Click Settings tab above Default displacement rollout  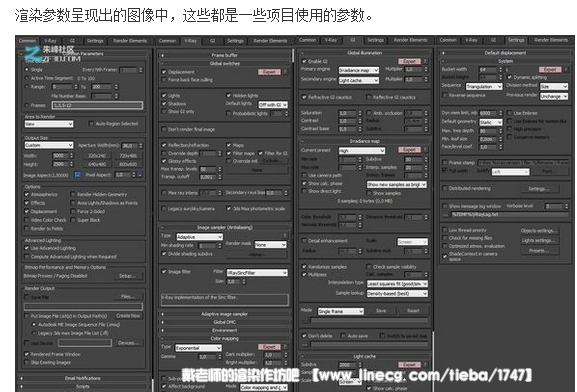(516, 40)
